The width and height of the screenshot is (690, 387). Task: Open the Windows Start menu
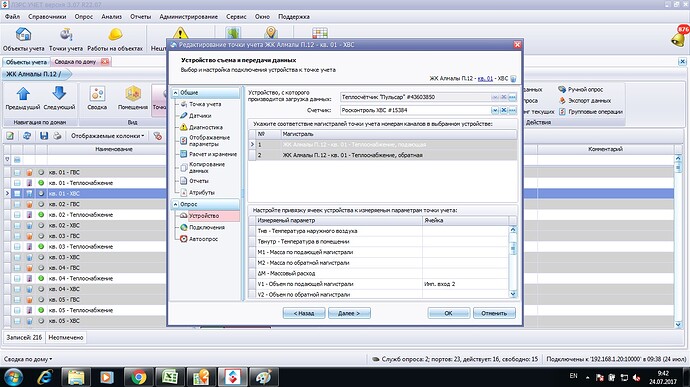13,377
